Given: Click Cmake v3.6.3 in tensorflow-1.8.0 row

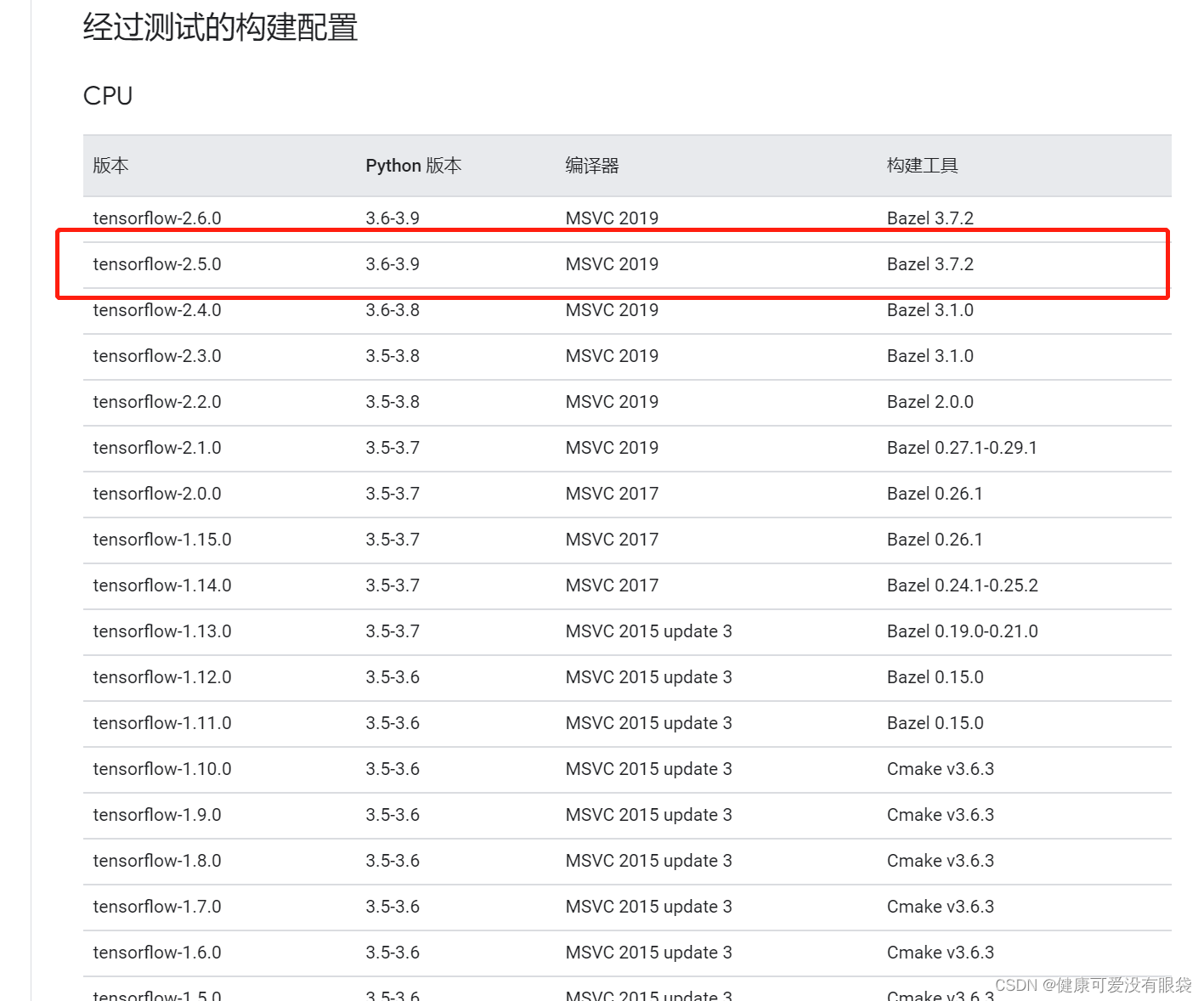Looking at the screenshot, I should click(x=941, y=861).
